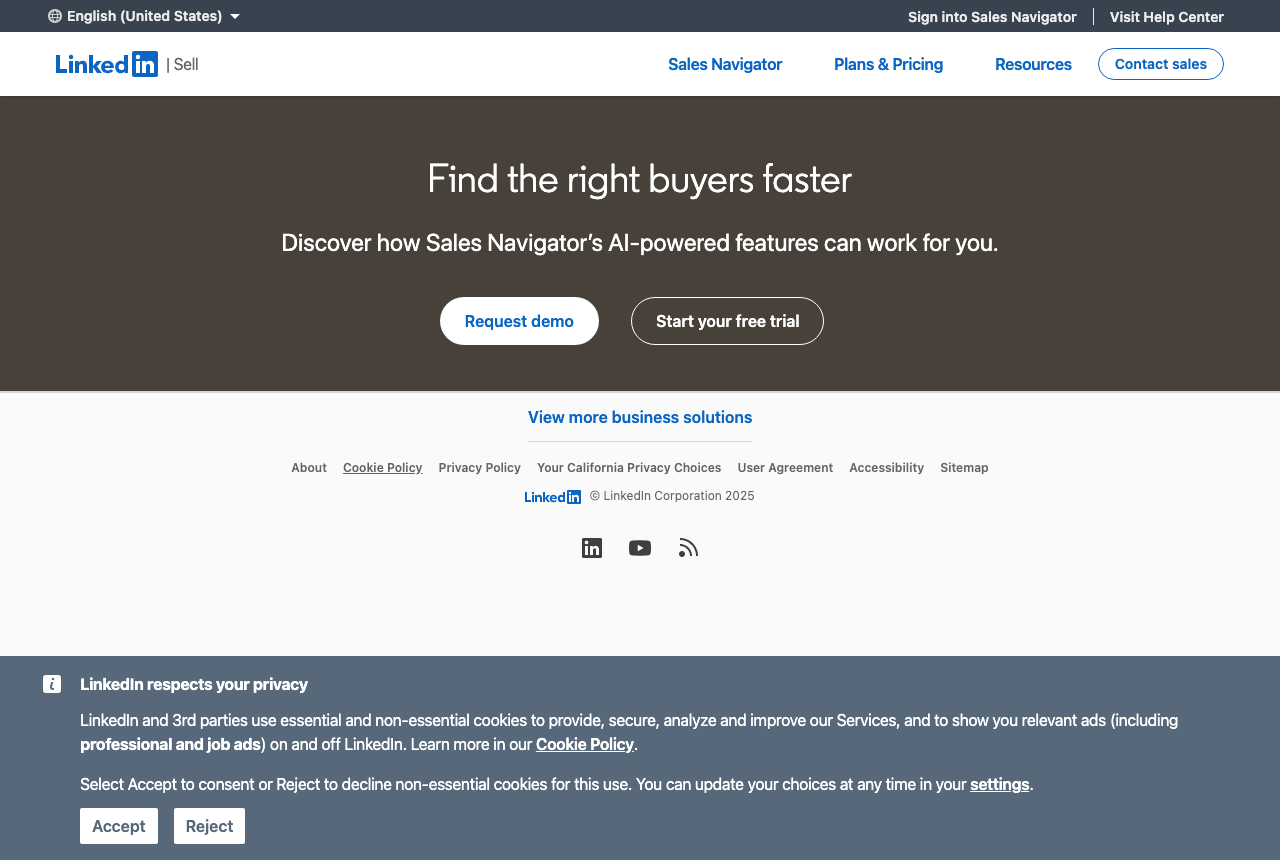Reject non-essential cookies
Image resolution: width=1280 pixels, height=860 pixels.
(209, 826)
